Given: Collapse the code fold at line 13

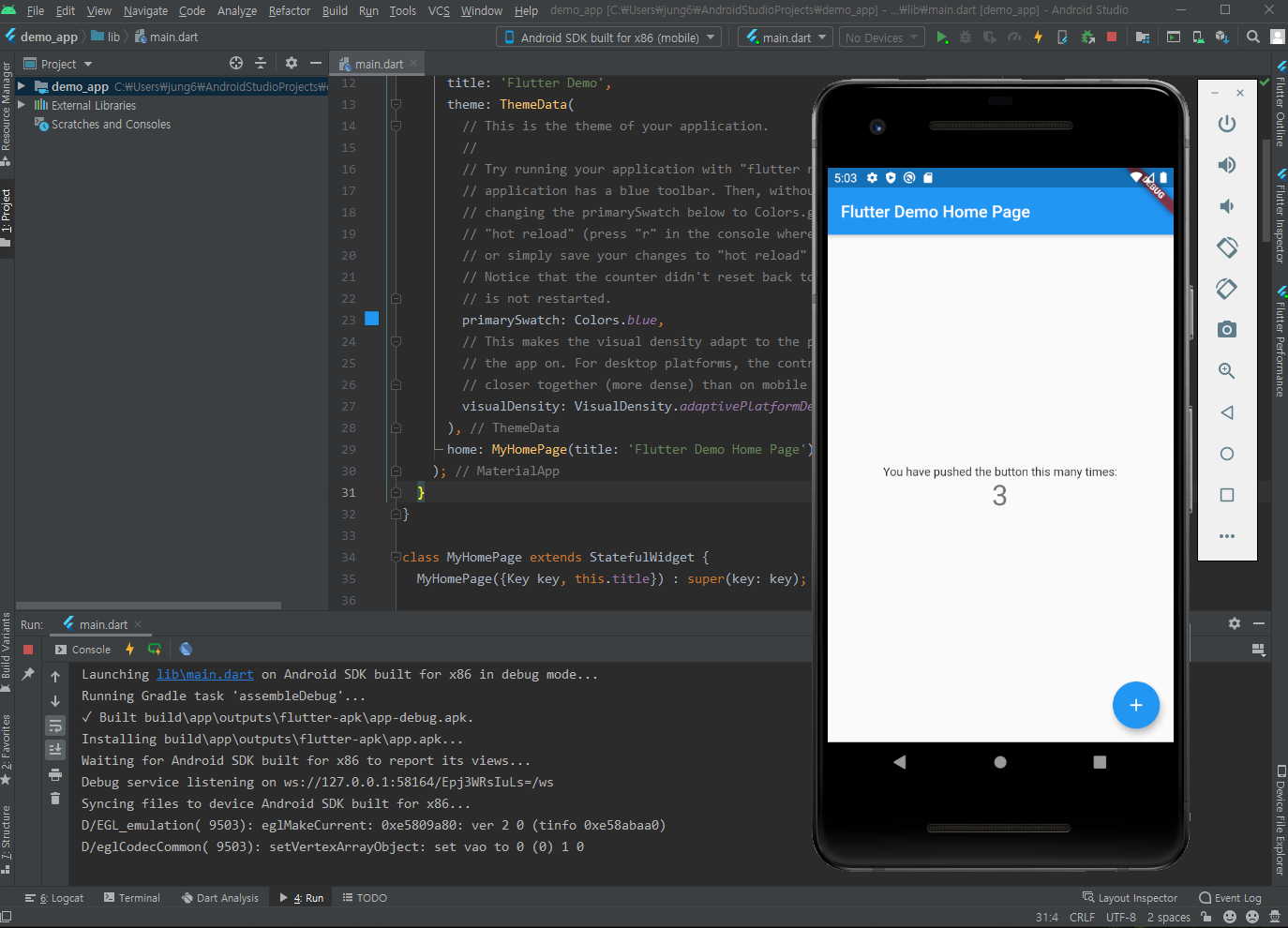Looking at the screenshot, I should point(396,104).
